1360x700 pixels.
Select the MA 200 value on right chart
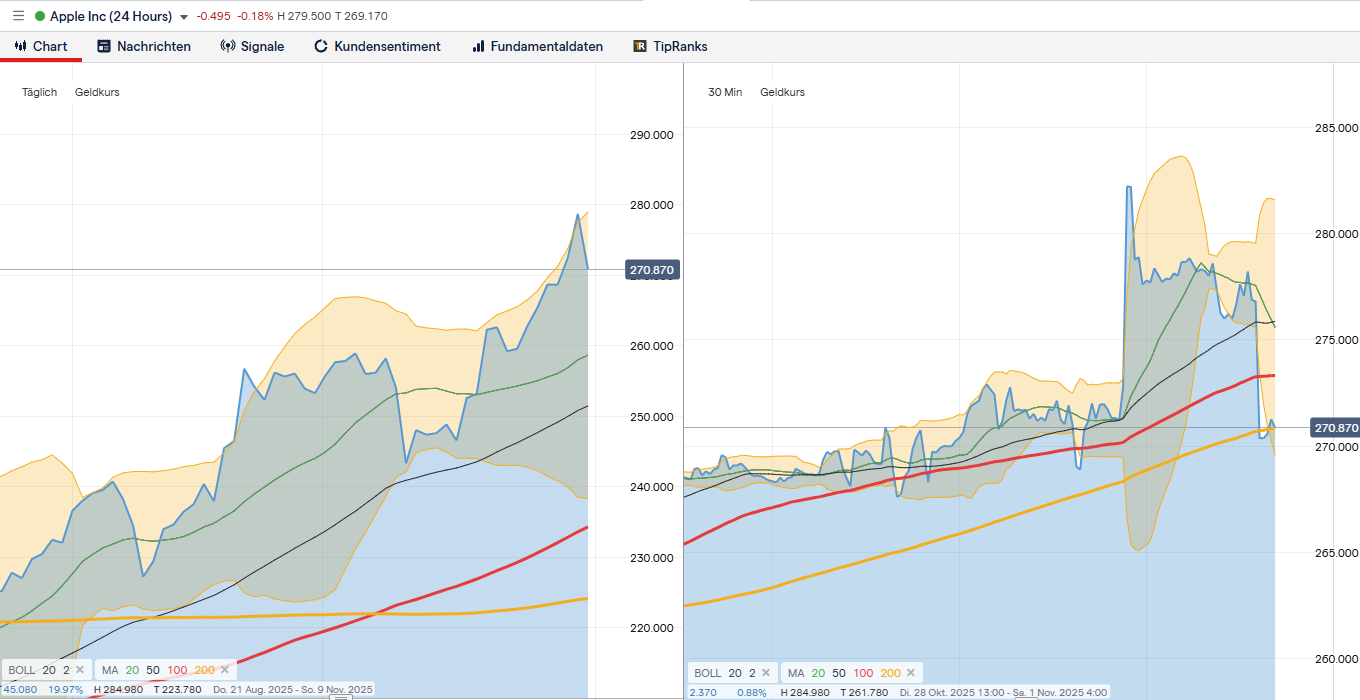890,673
